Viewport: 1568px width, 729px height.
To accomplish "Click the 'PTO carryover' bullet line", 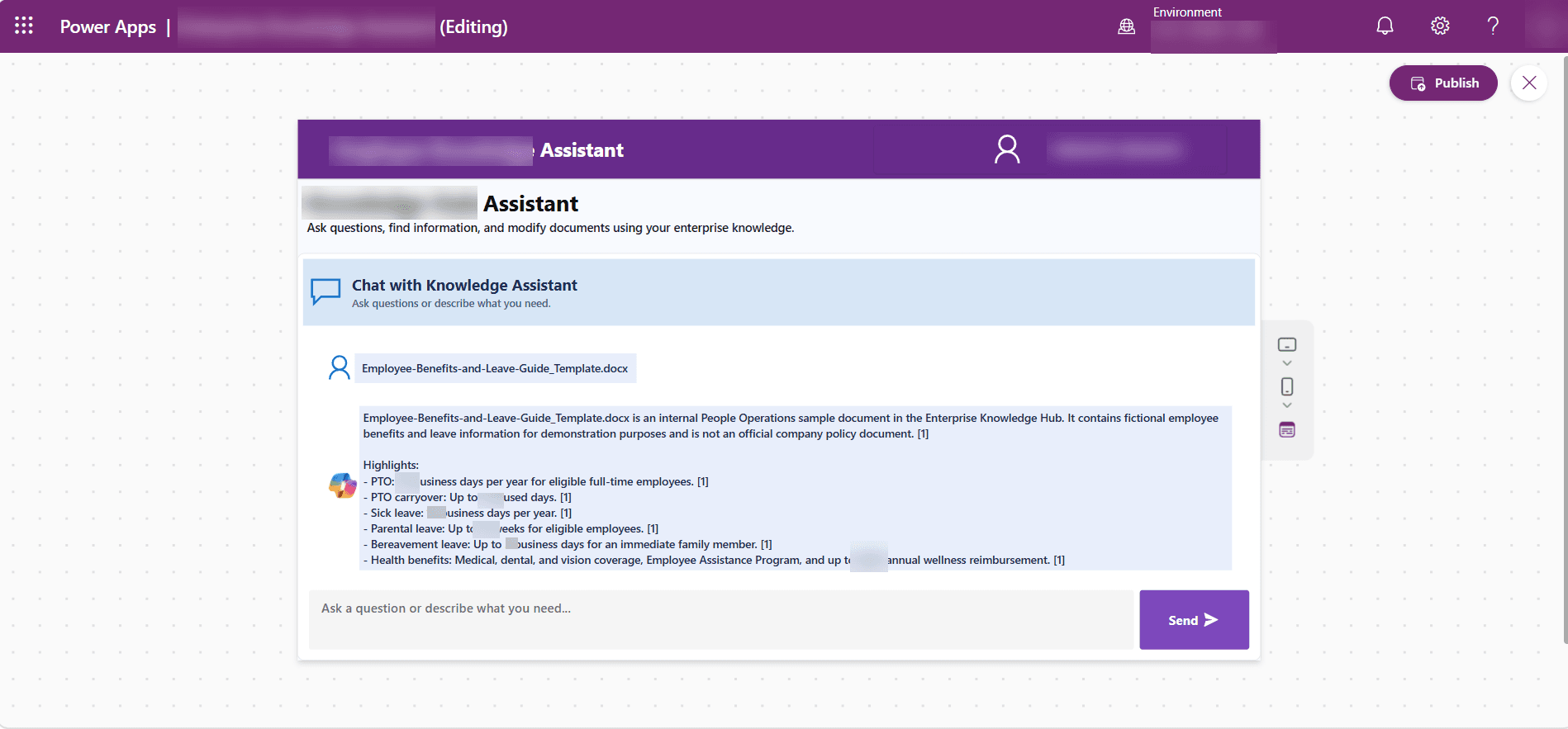I will tap(468, 497).
